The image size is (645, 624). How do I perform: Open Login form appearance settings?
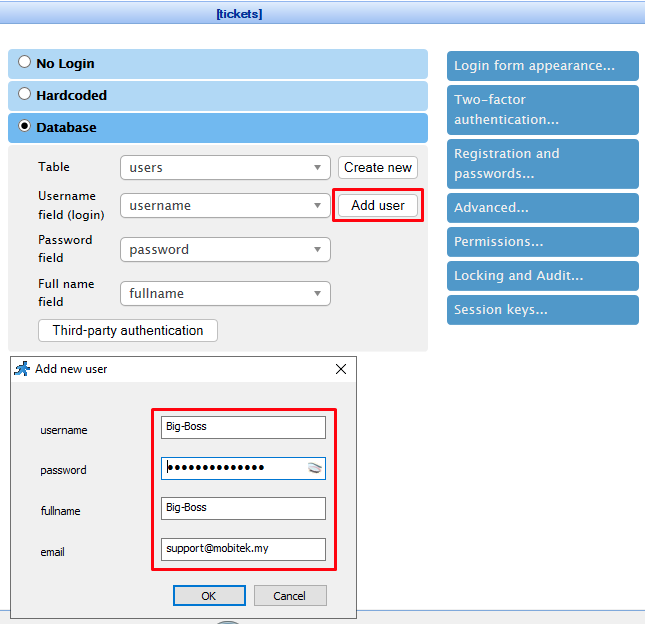pos(542,66)
